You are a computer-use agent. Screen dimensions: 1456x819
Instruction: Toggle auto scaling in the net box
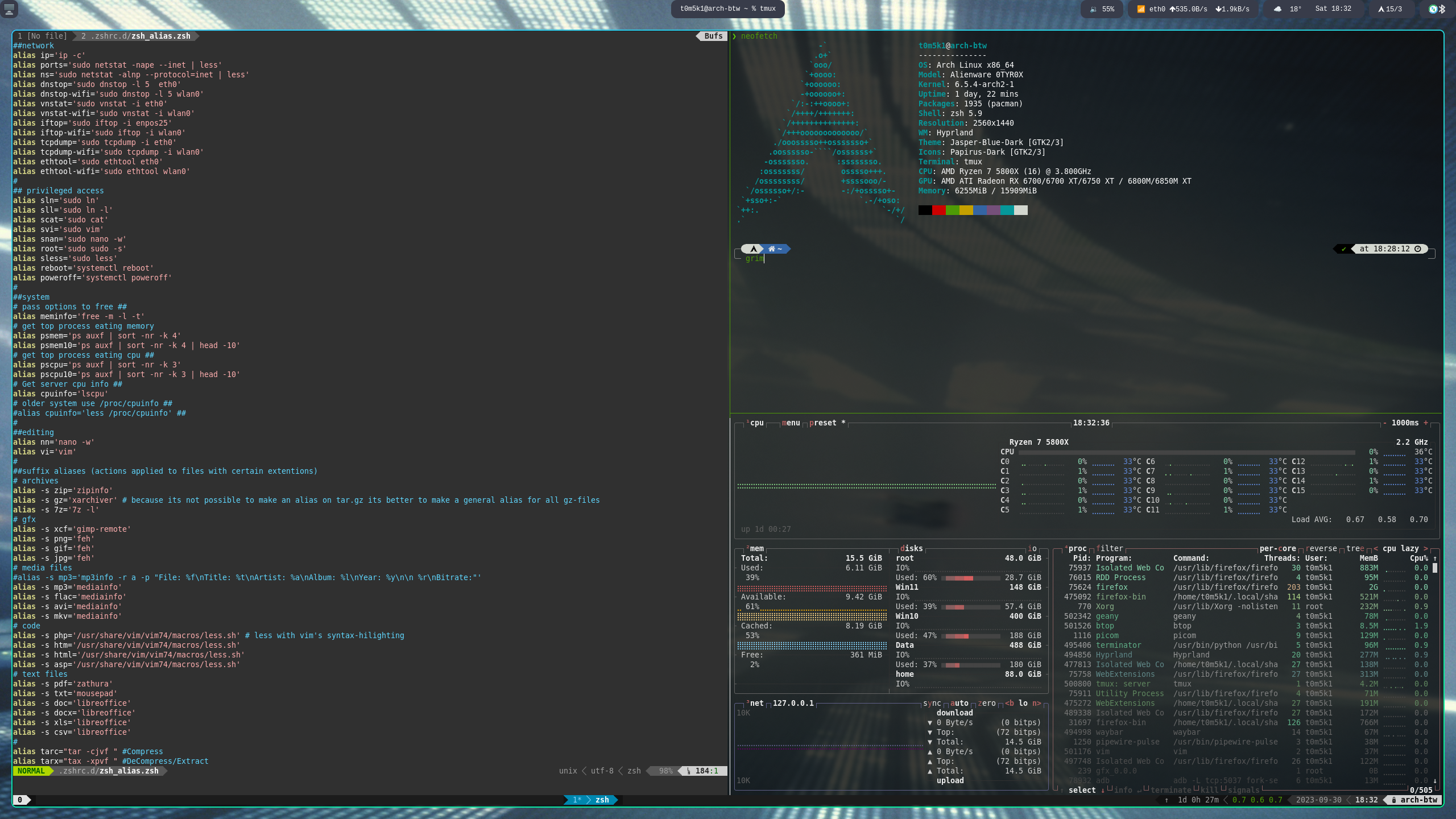pyautogui.click(x=959, y=703)
